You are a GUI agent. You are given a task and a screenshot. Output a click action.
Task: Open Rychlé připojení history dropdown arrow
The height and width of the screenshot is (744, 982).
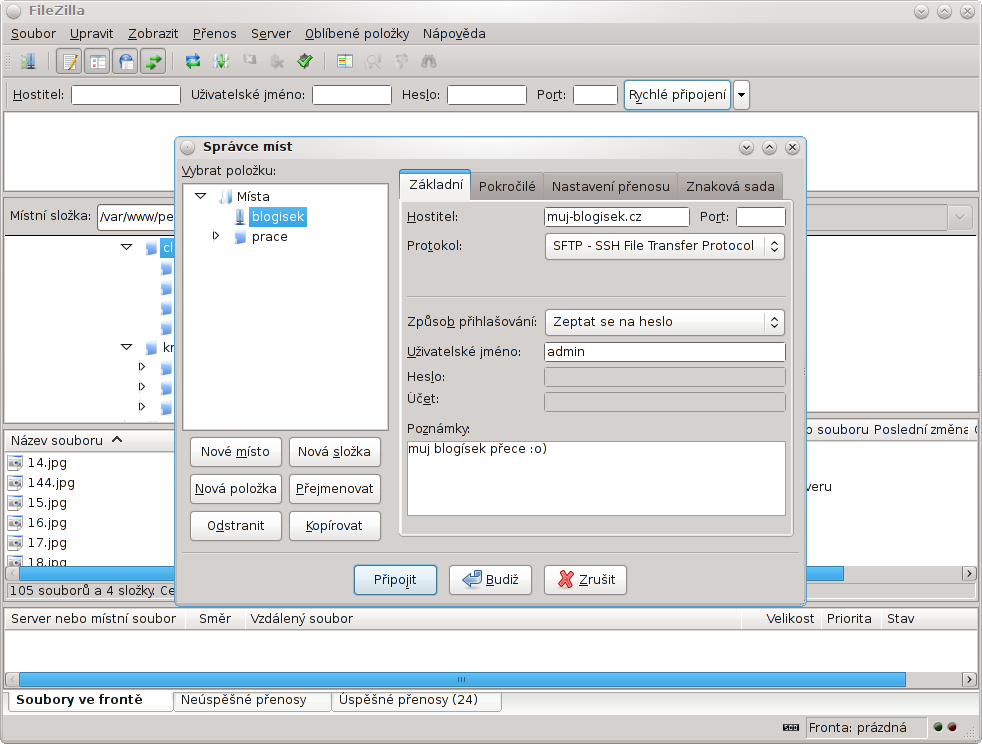tap(742, 95)
